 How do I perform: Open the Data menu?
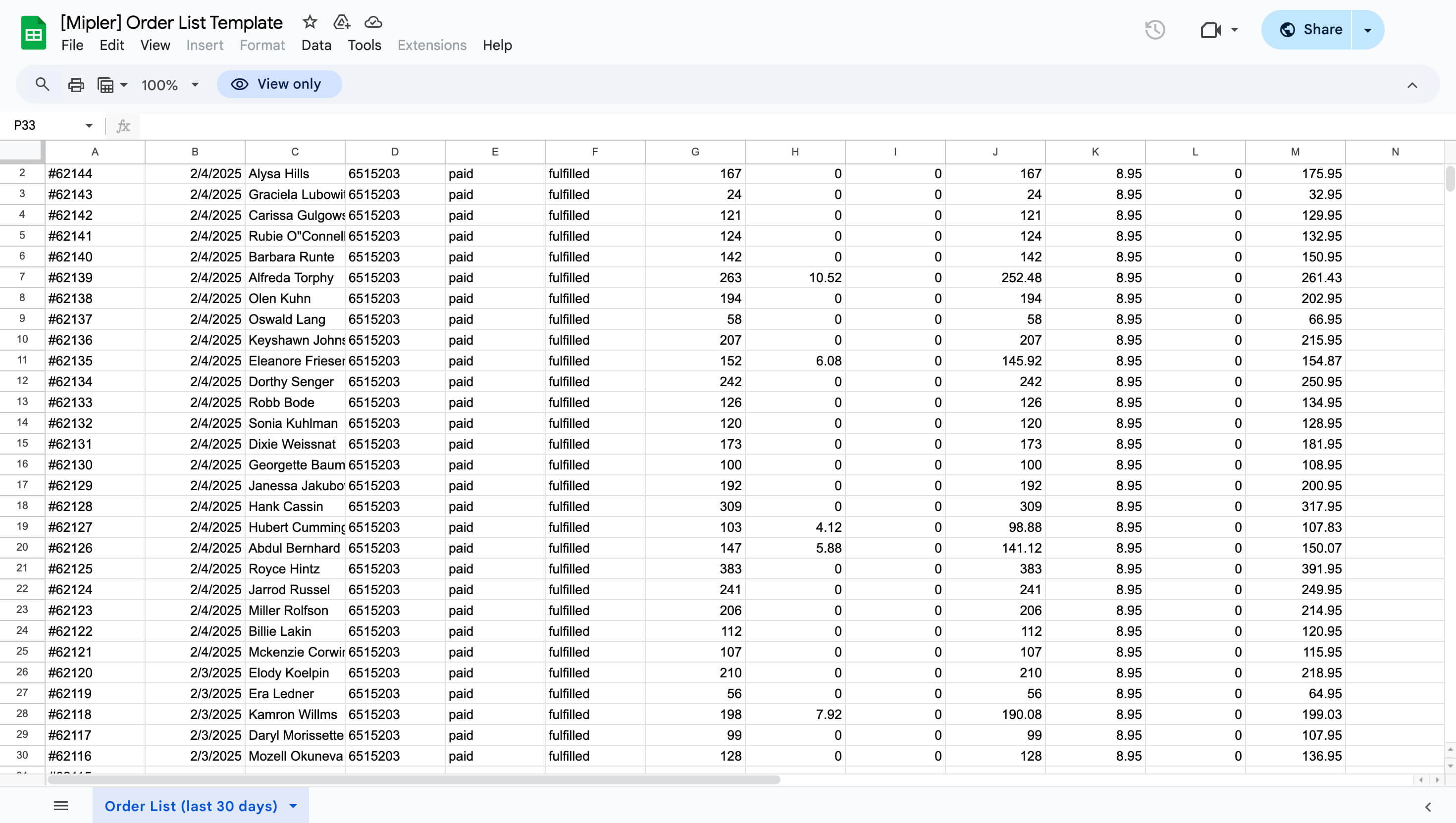click(x=316, y=45)
